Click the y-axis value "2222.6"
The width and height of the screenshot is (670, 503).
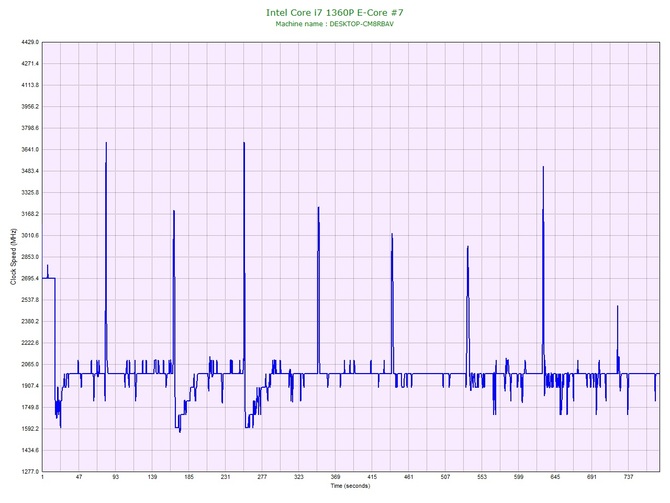click(30, 343)
